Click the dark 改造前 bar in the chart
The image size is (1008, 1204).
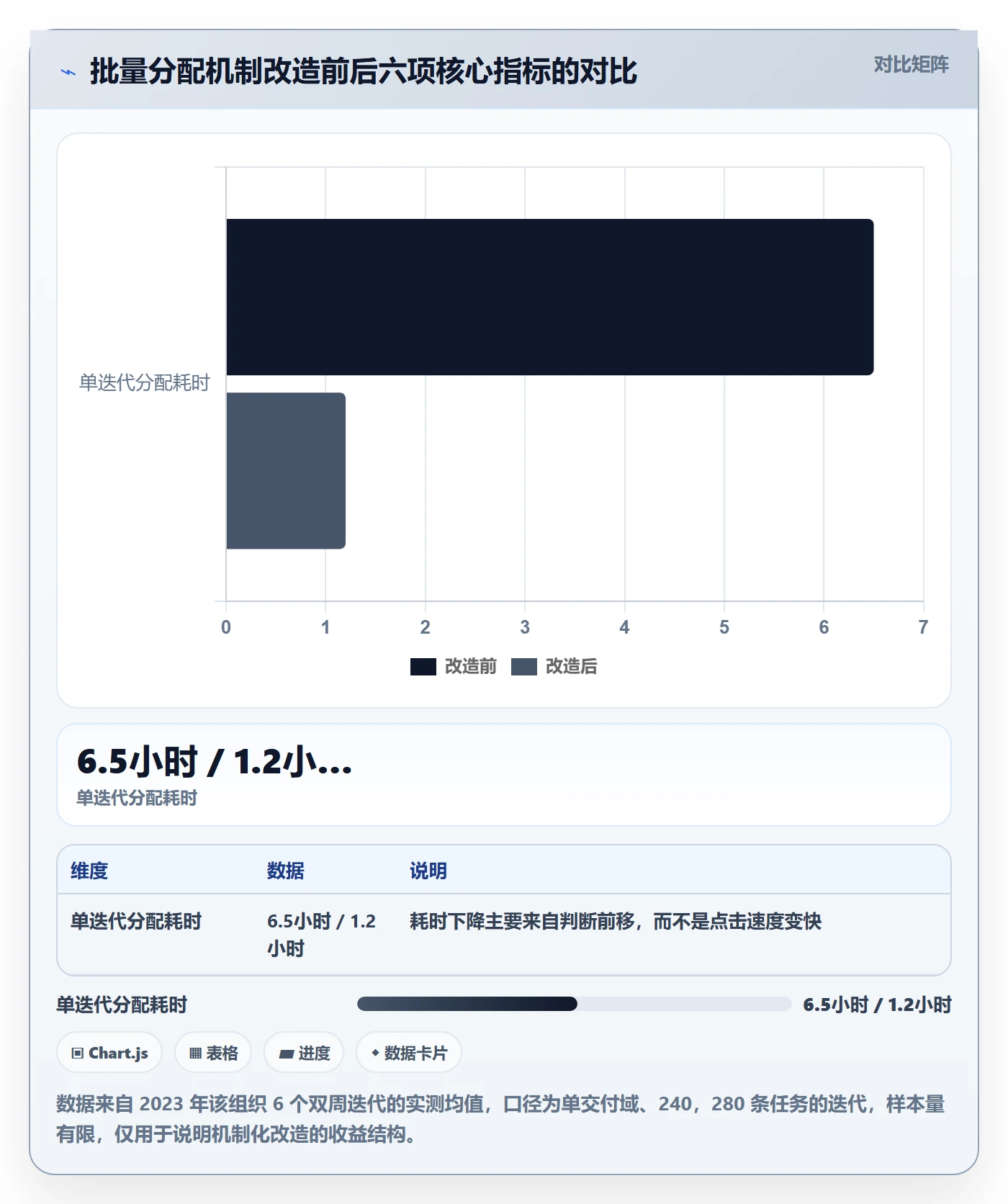click(x=550, y=297)
